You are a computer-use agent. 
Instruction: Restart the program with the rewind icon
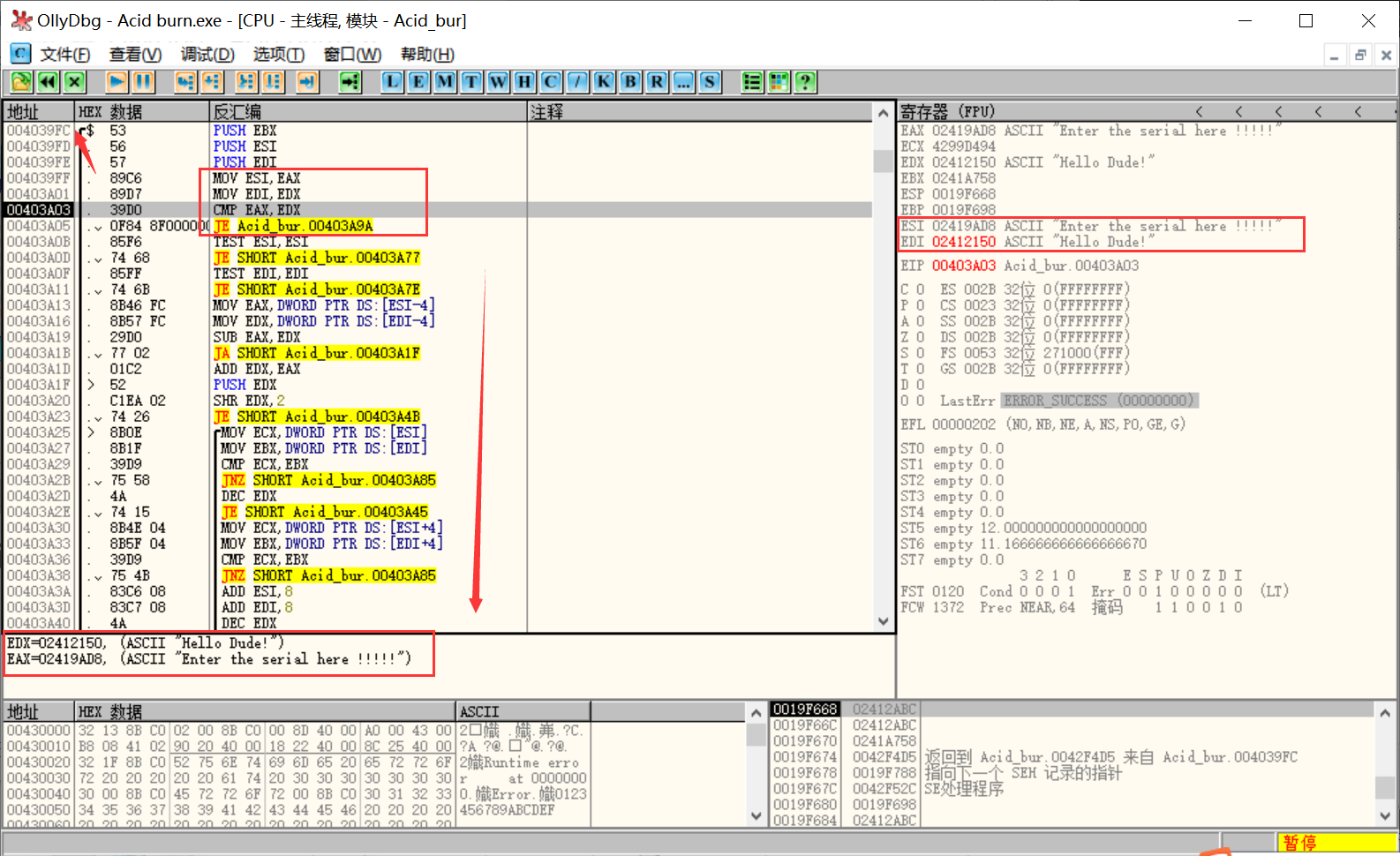click(48, 82)
